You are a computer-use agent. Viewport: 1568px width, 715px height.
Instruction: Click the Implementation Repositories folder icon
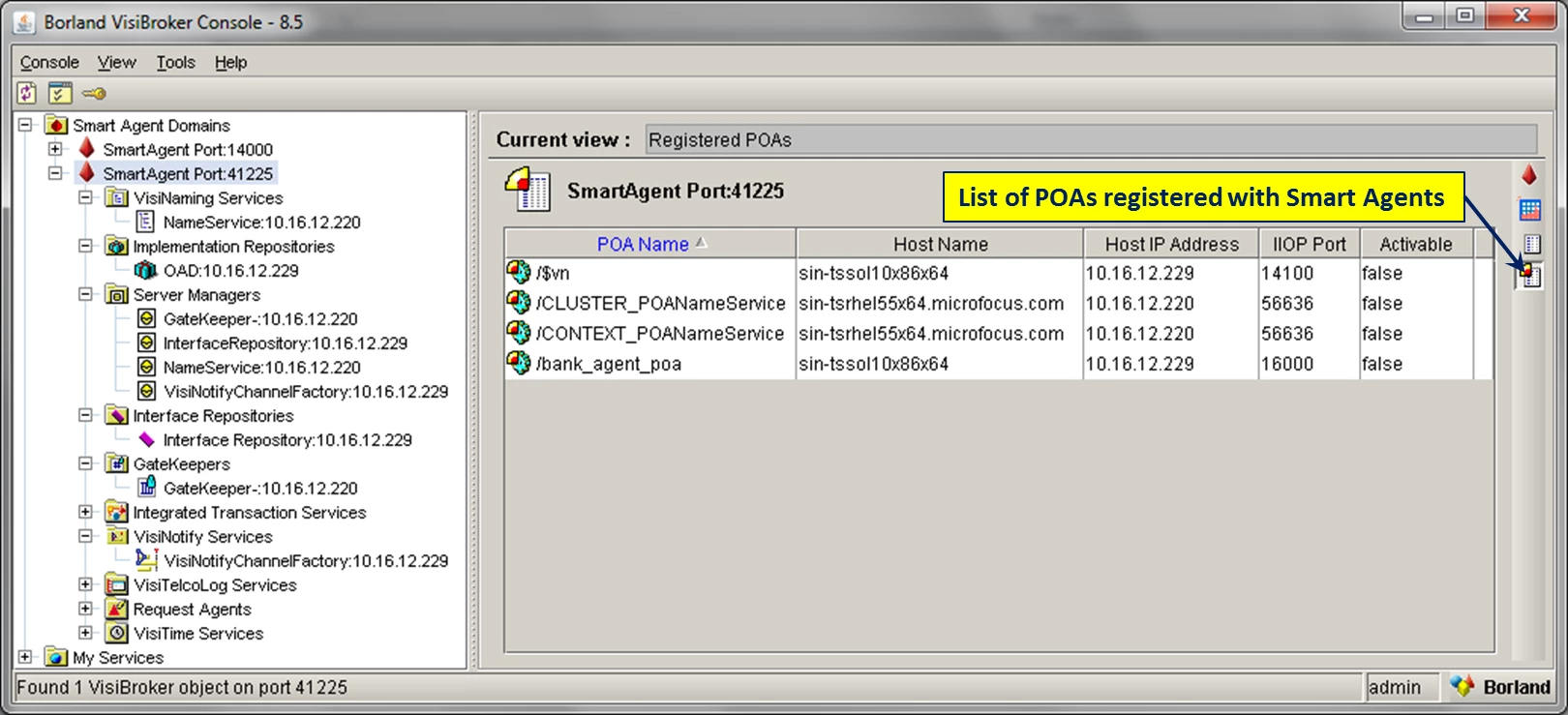pyautogui.click(x=116, y=246)
